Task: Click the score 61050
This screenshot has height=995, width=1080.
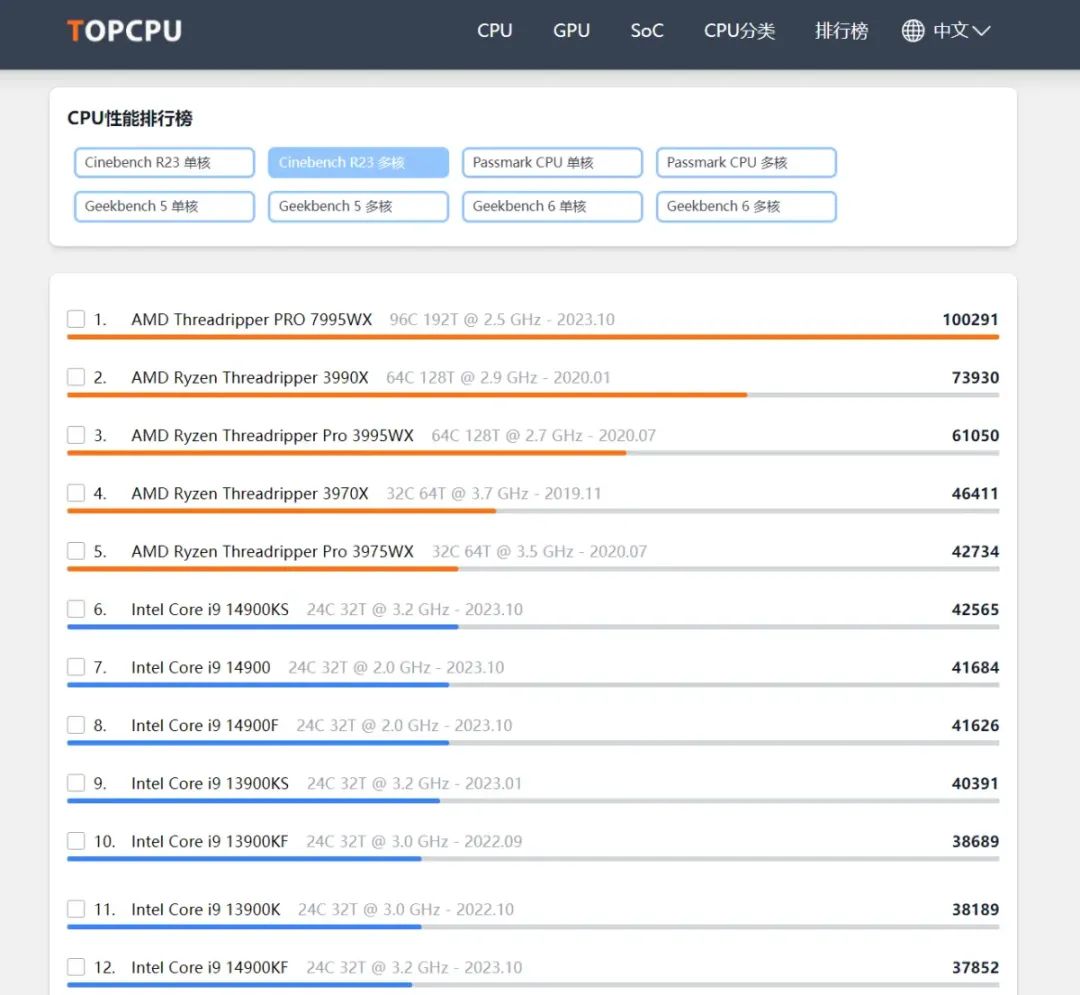Action: pos(975,435)
